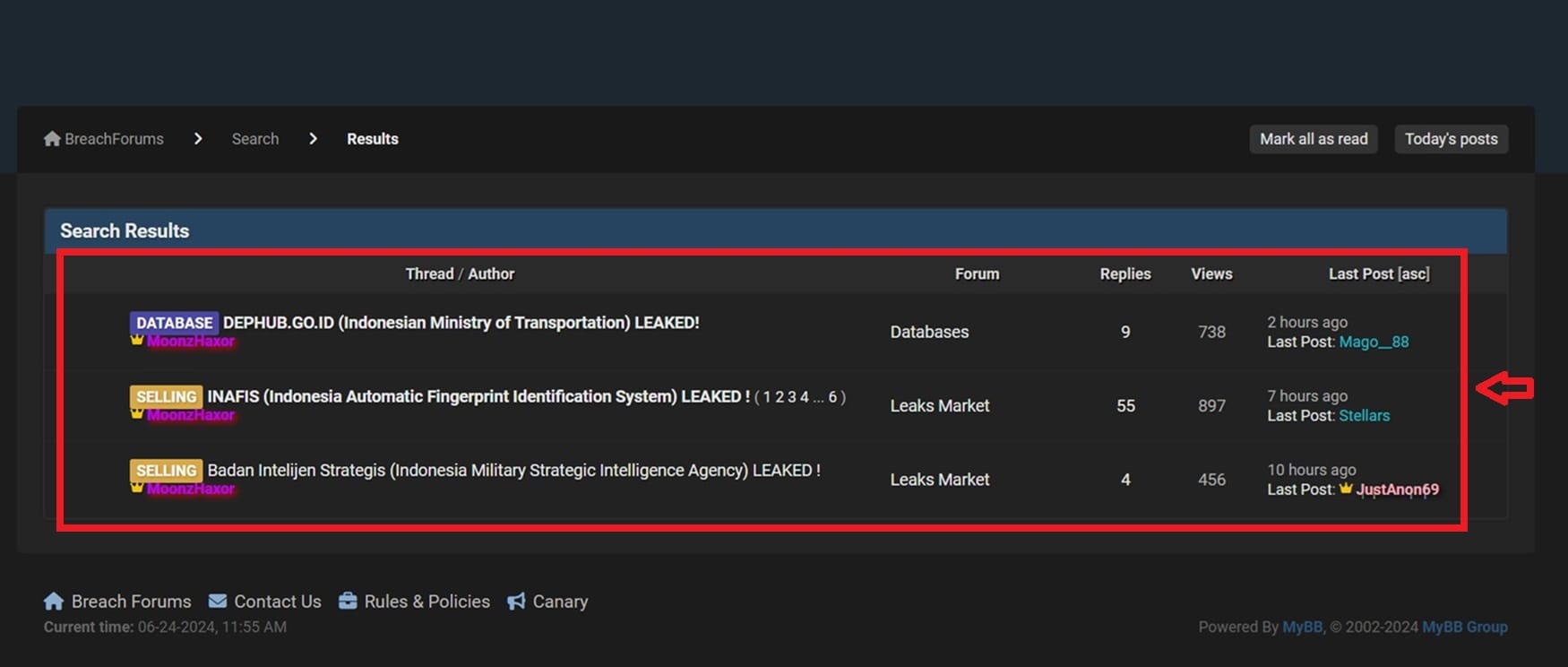Viewport: 1568px width, 667px height.
Task: Open Mago__88 last poster profile
Action: point(1374,342)
